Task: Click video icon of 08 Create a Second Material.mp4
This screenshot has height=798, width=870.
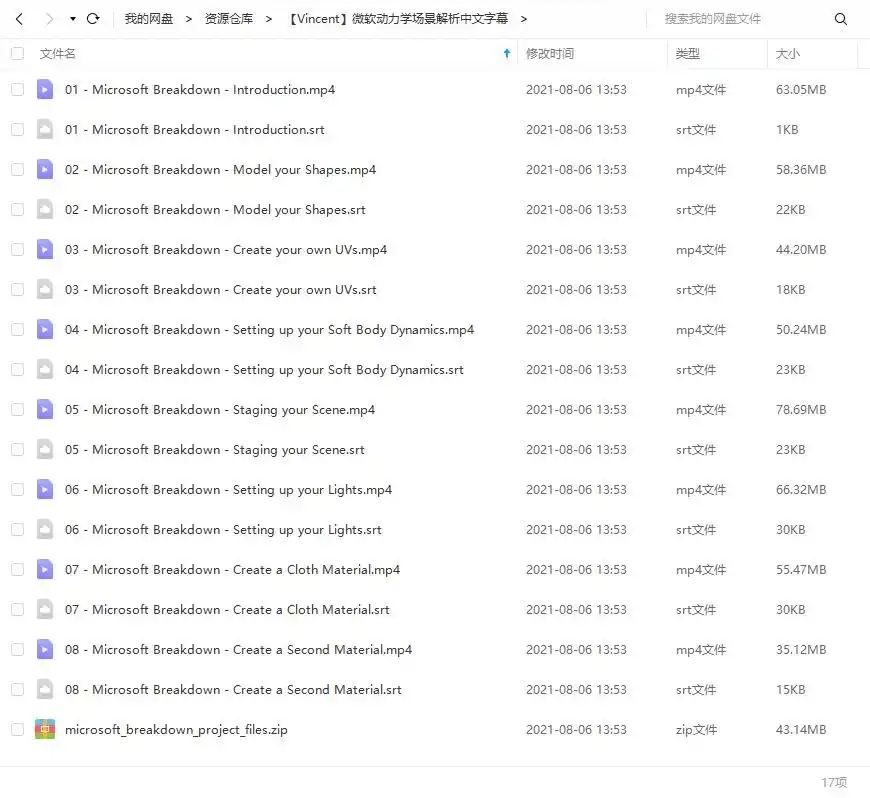Action: pos(44,650)
